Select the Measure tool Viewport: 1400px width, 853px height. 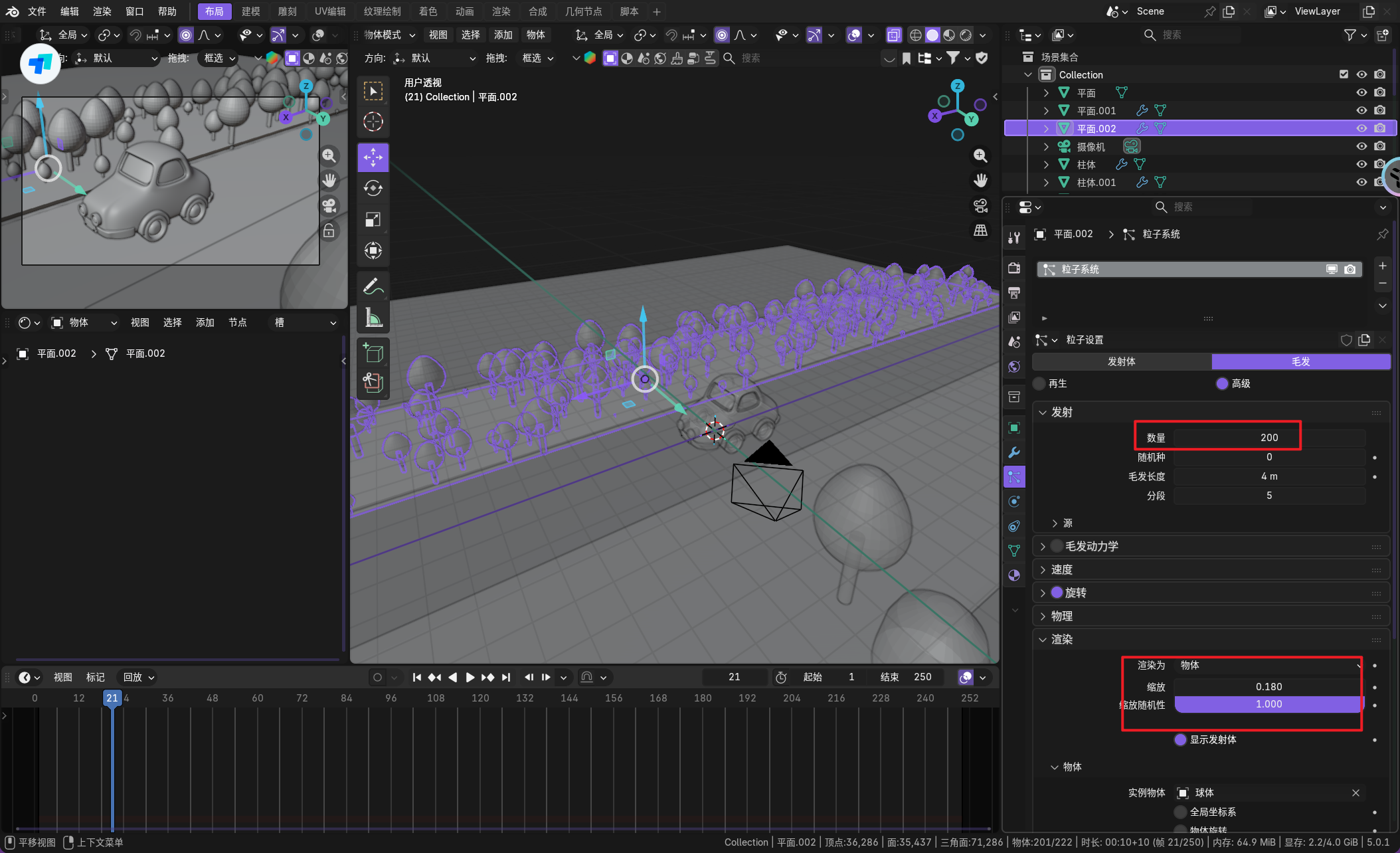373,318
